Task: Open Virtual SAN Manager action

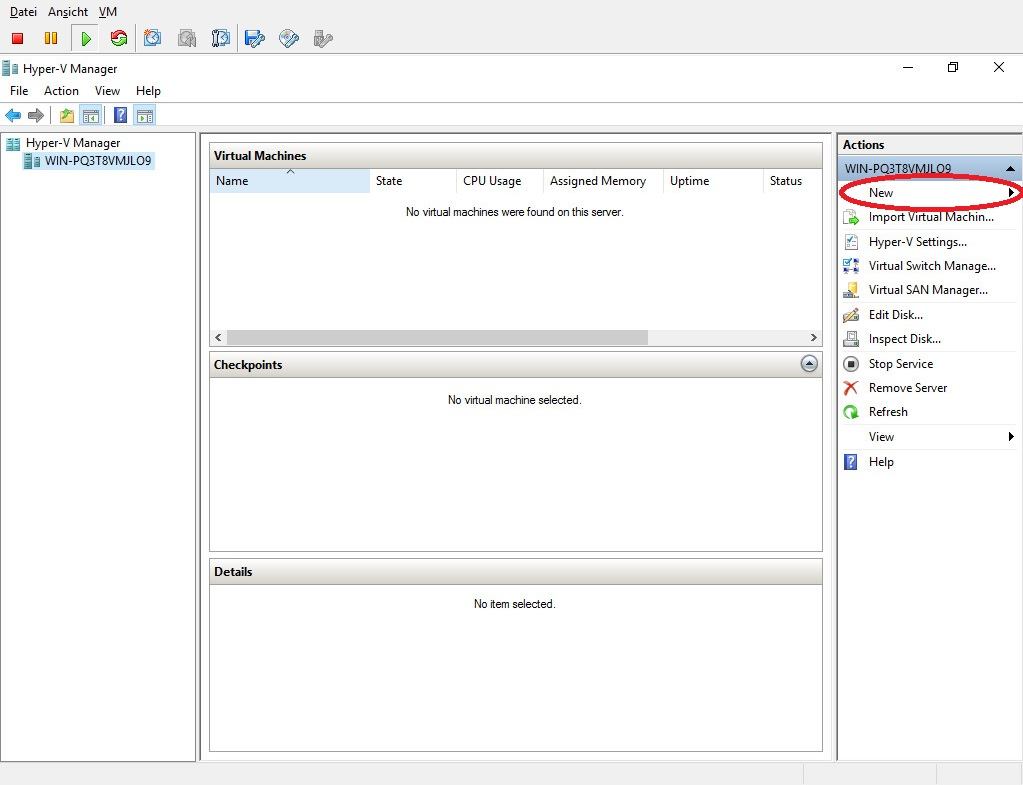Action: (x=928, y=290)
